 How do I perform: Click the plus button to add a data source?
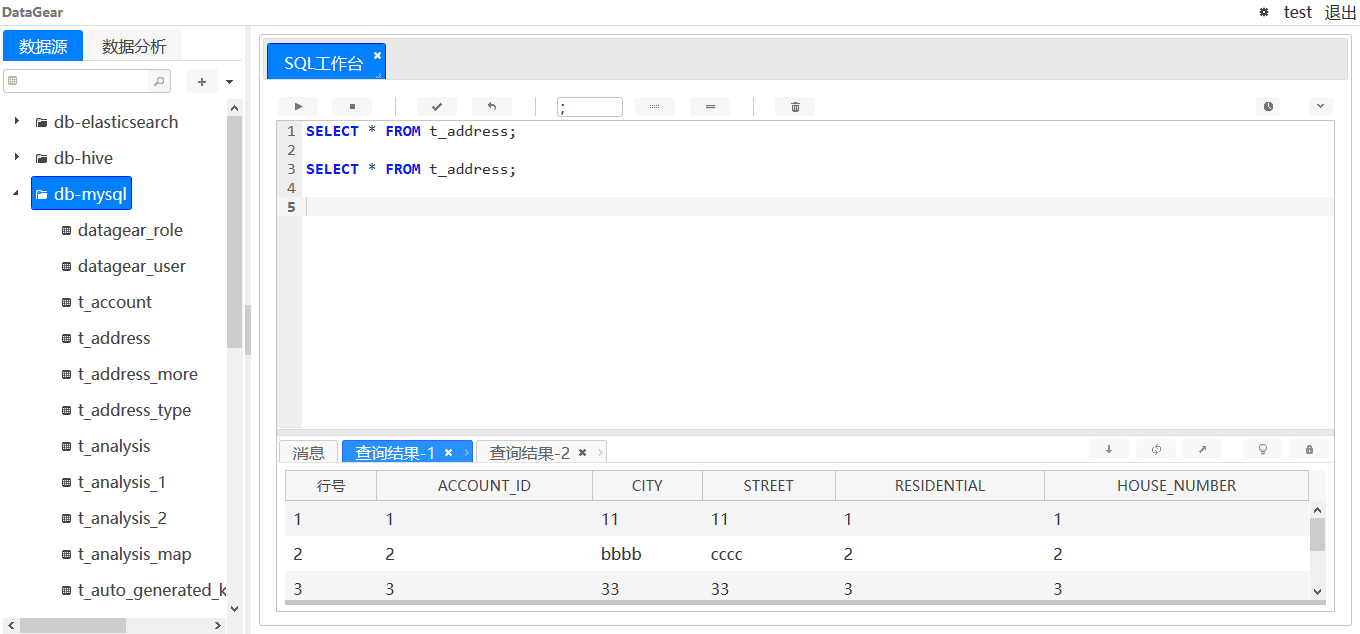[201, 82]
